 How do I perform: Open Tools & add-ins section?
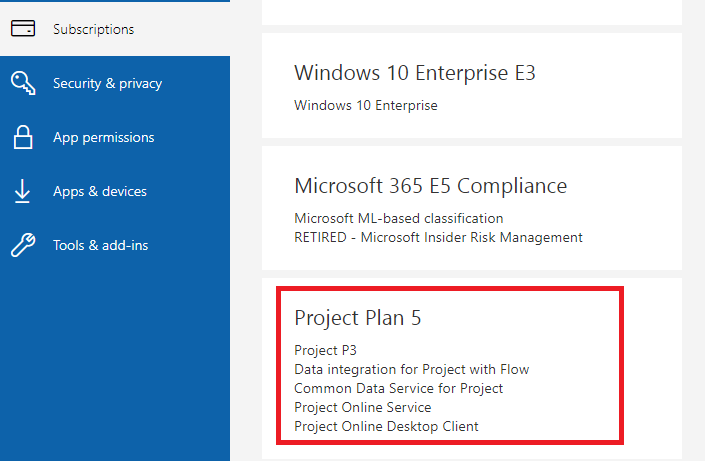tap(115, 245)
